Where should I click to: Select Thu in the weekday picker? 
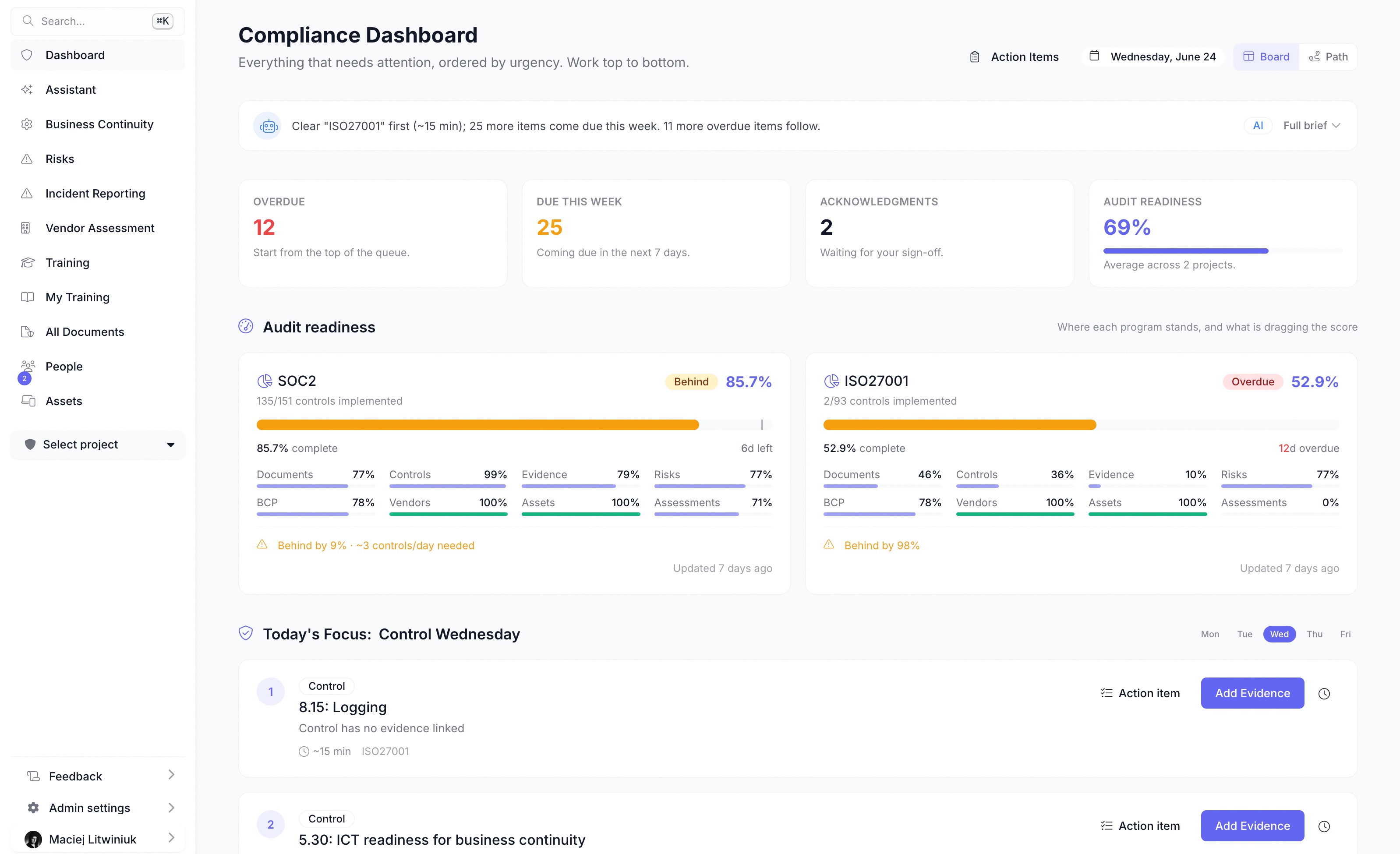pyautogui.click(x=1315, y=634)
